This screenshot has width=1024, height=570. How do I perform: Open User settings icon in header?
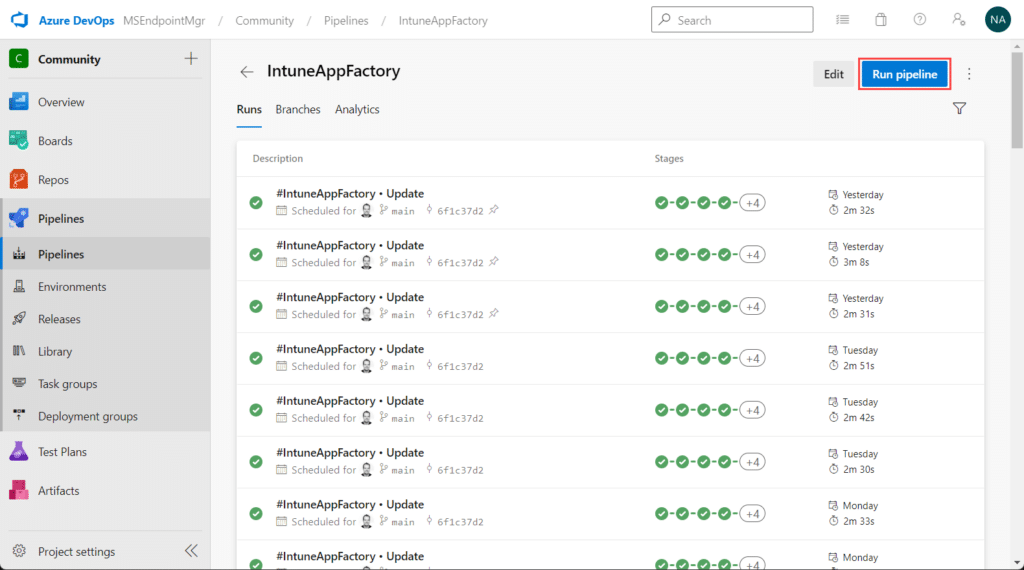coord(958,20)
